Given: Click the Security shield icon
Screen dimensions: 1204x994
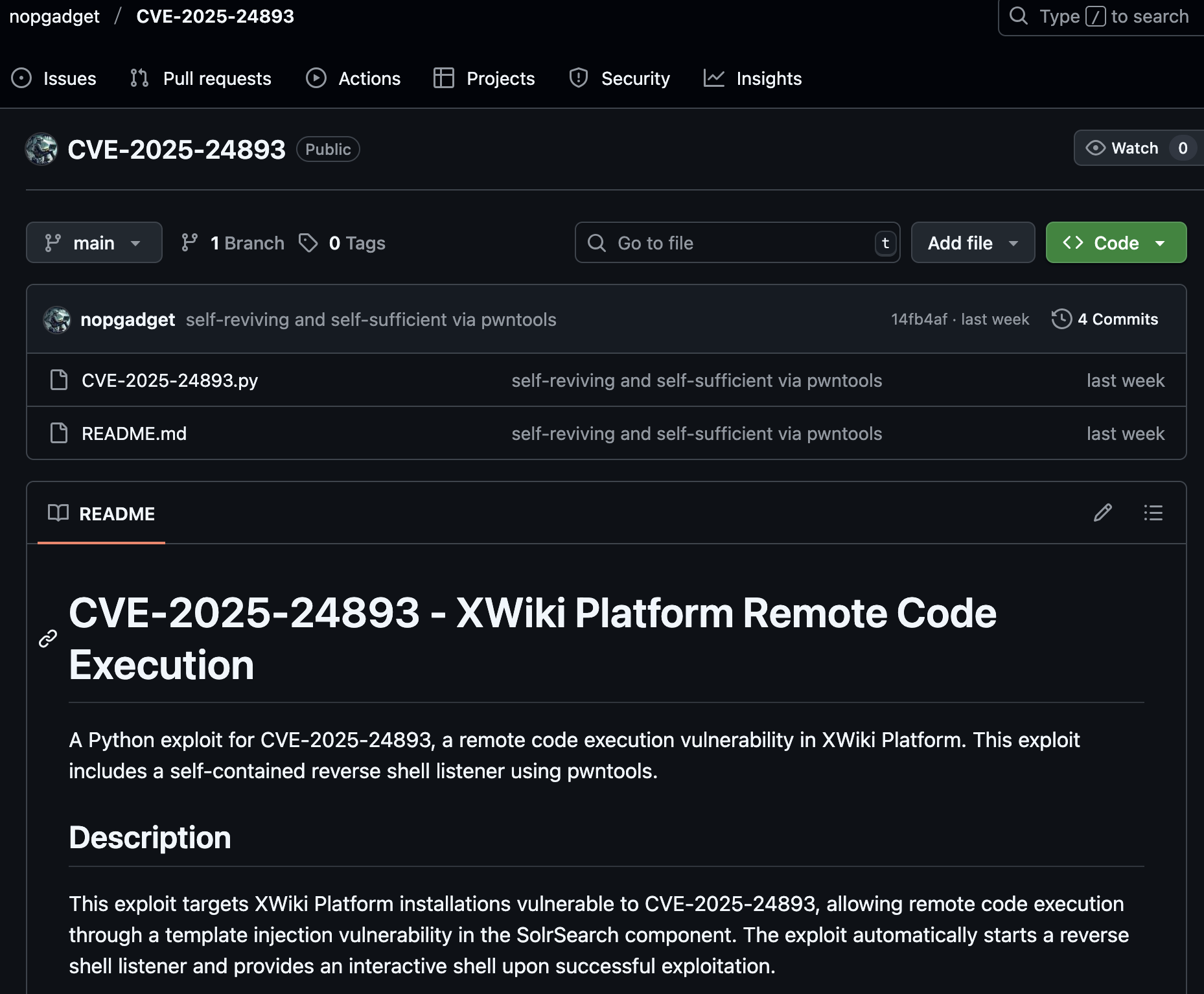Looking at the screenshot, I should point(579,78).
